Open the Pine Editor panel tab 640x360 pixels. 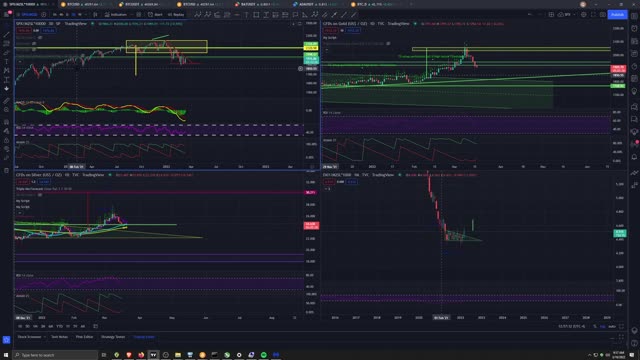point(84,337)
